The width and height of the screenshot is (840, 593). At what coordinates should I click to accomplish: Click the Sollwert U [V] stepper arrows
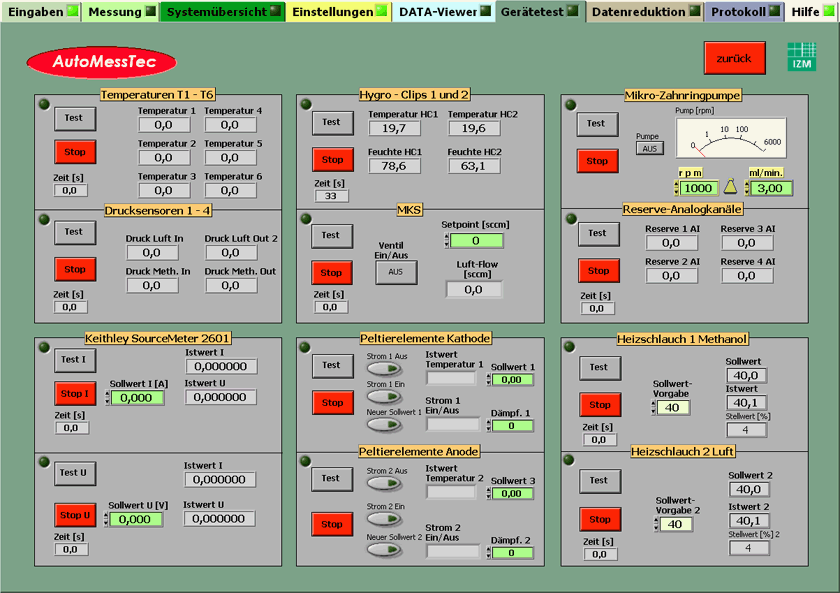click(106, 519)
